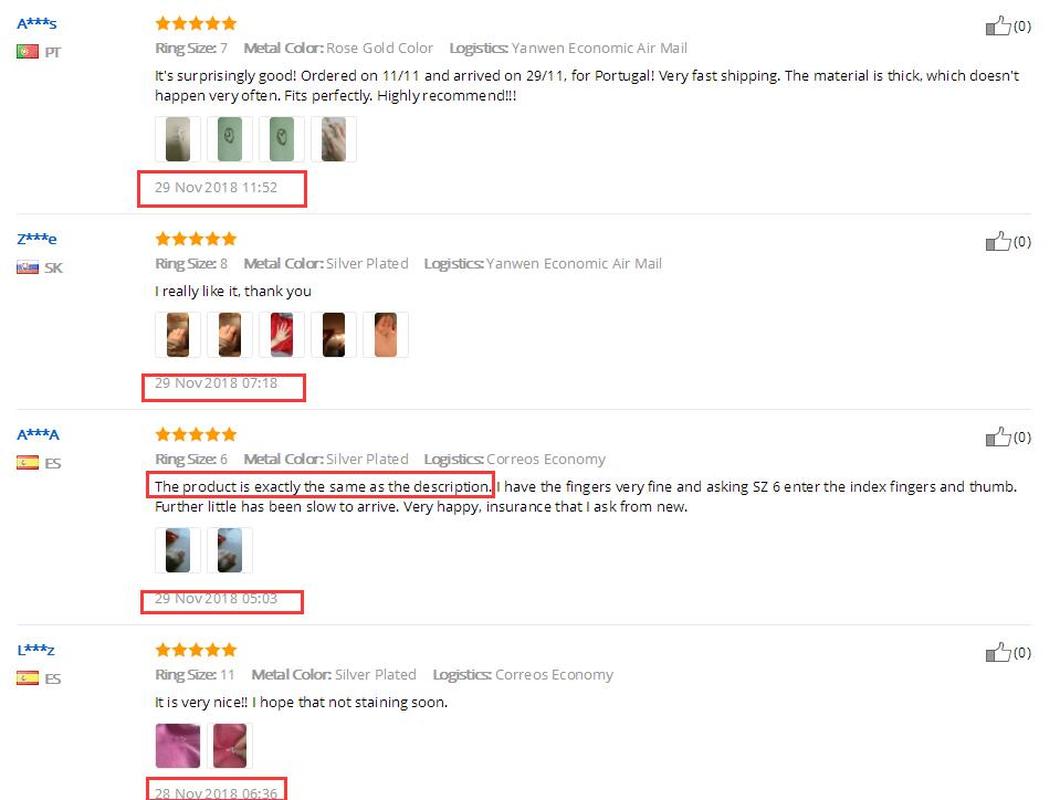Open reviewer Z***e profile name
1060x800 pixels.
[x=37, y=239]
